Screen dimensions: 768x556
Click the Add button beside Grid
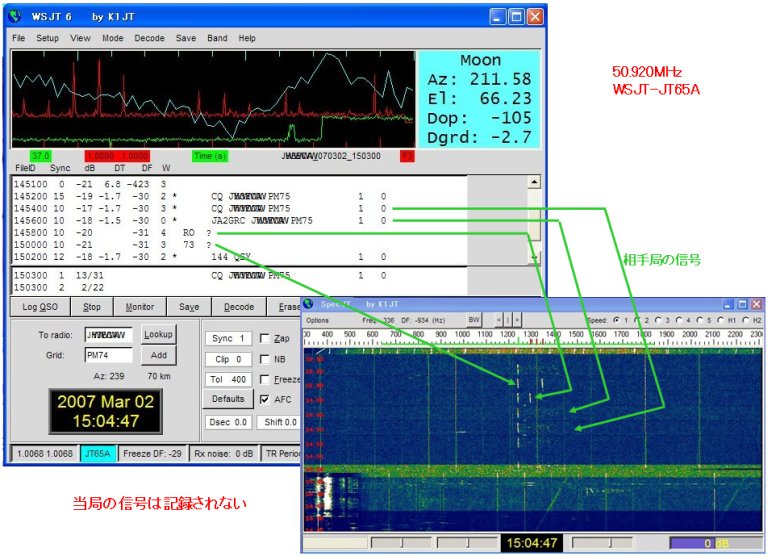(158, 355)
